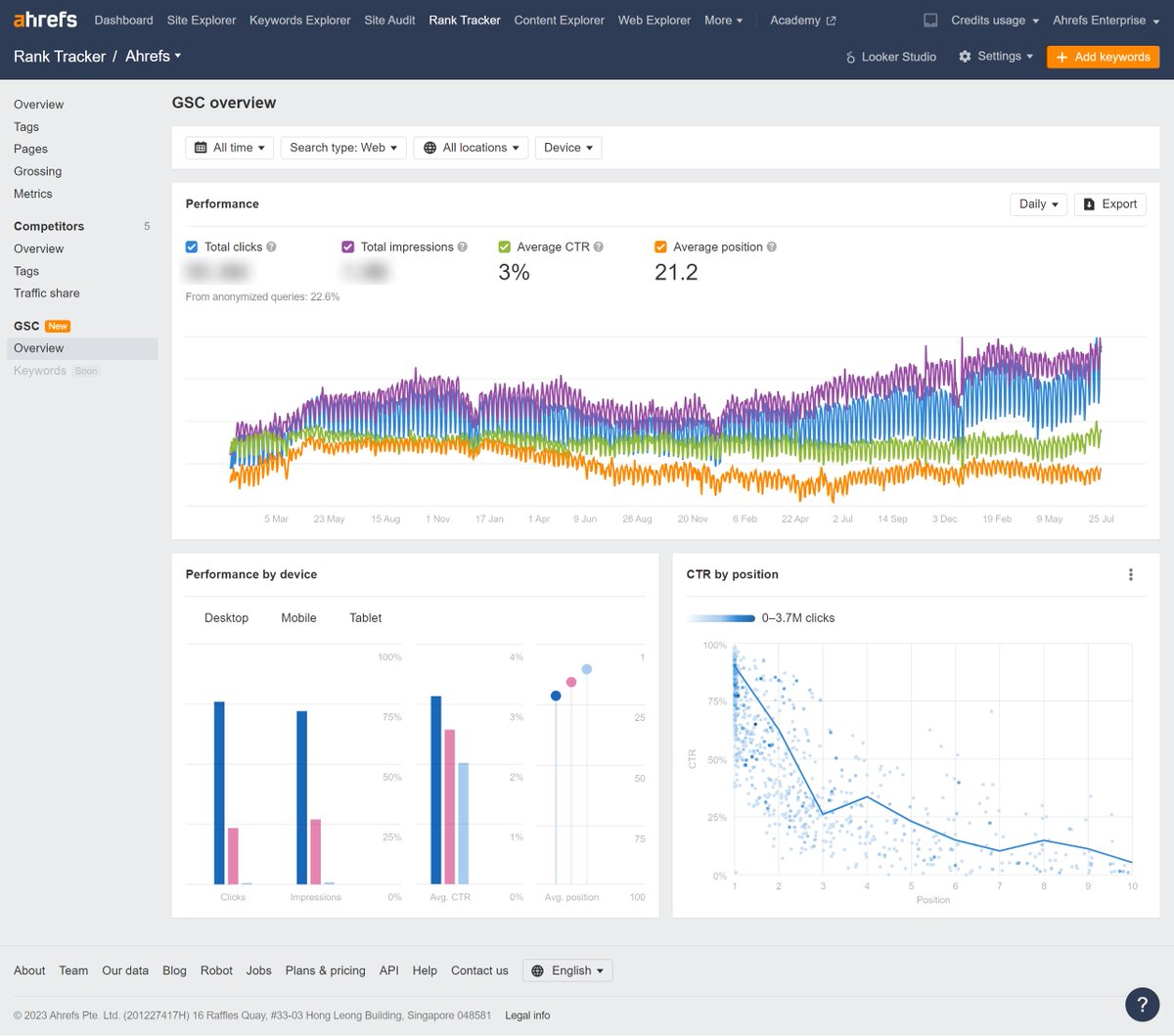Open the All time date dropdown
Image resolution: width=1174 pixels, height=1036 pixels.
229,148
